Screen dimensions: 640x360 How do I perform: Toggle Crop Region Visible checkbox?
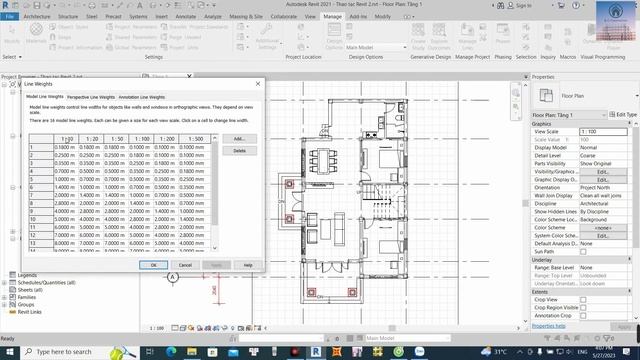click(583, 308)
